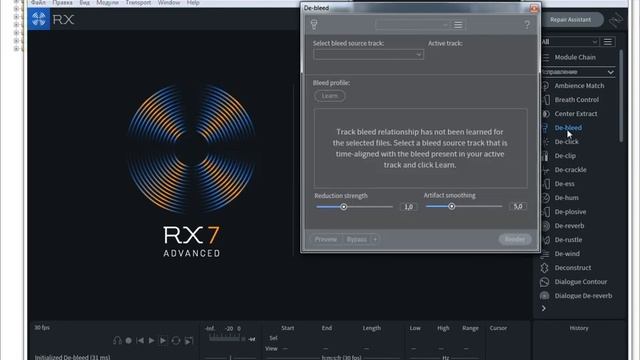Open the Dialogue Contour module
Viewport: 640px width, 360px height.
[x=580, y=282]
